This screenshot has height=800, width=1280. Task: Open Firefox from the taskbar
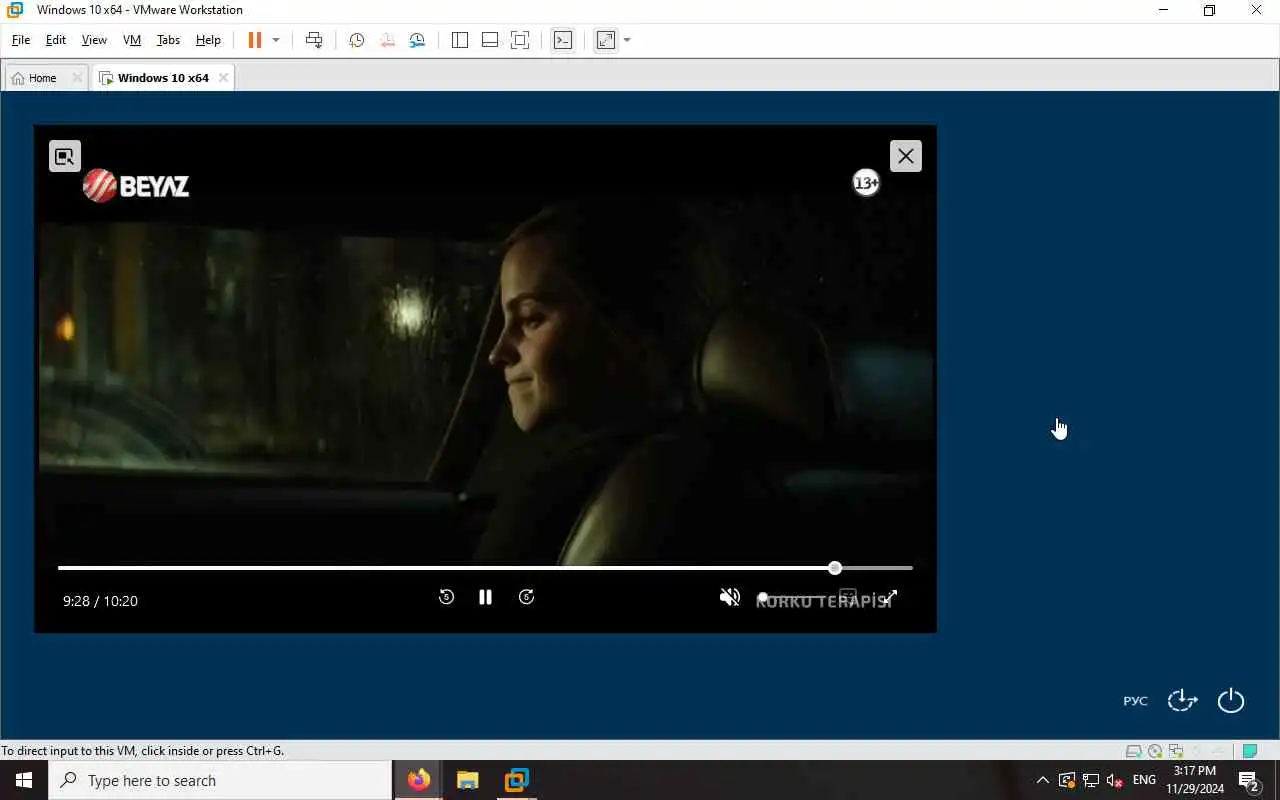pos(419,780)
